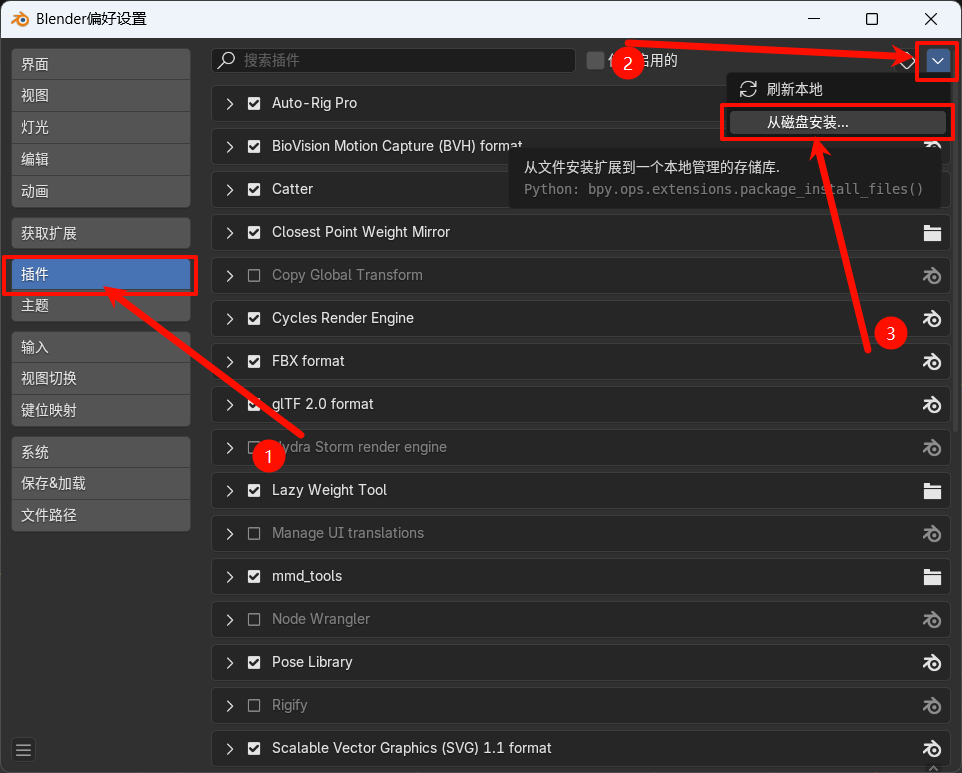Choose 刷新本地 (Refresh Local) from the dropdown
Viewport: 962px width, 773px height.
pos(837,90)
